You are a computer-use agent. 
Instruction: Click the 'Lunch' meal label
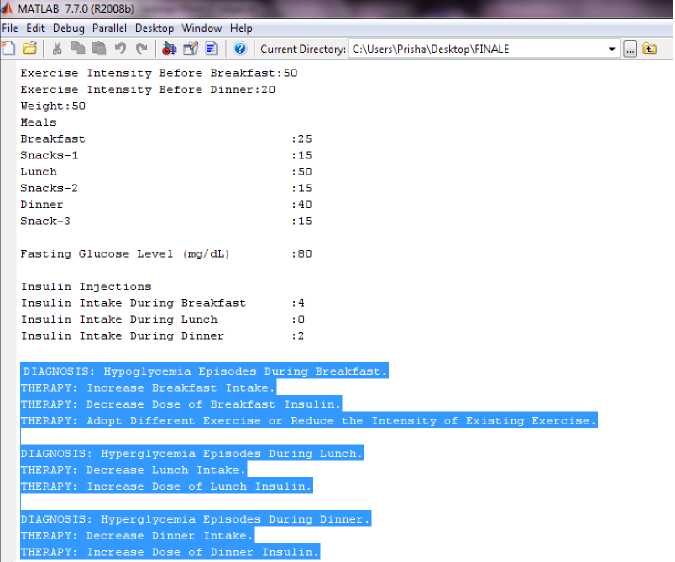pyautogui.click(x=38, y=172)
